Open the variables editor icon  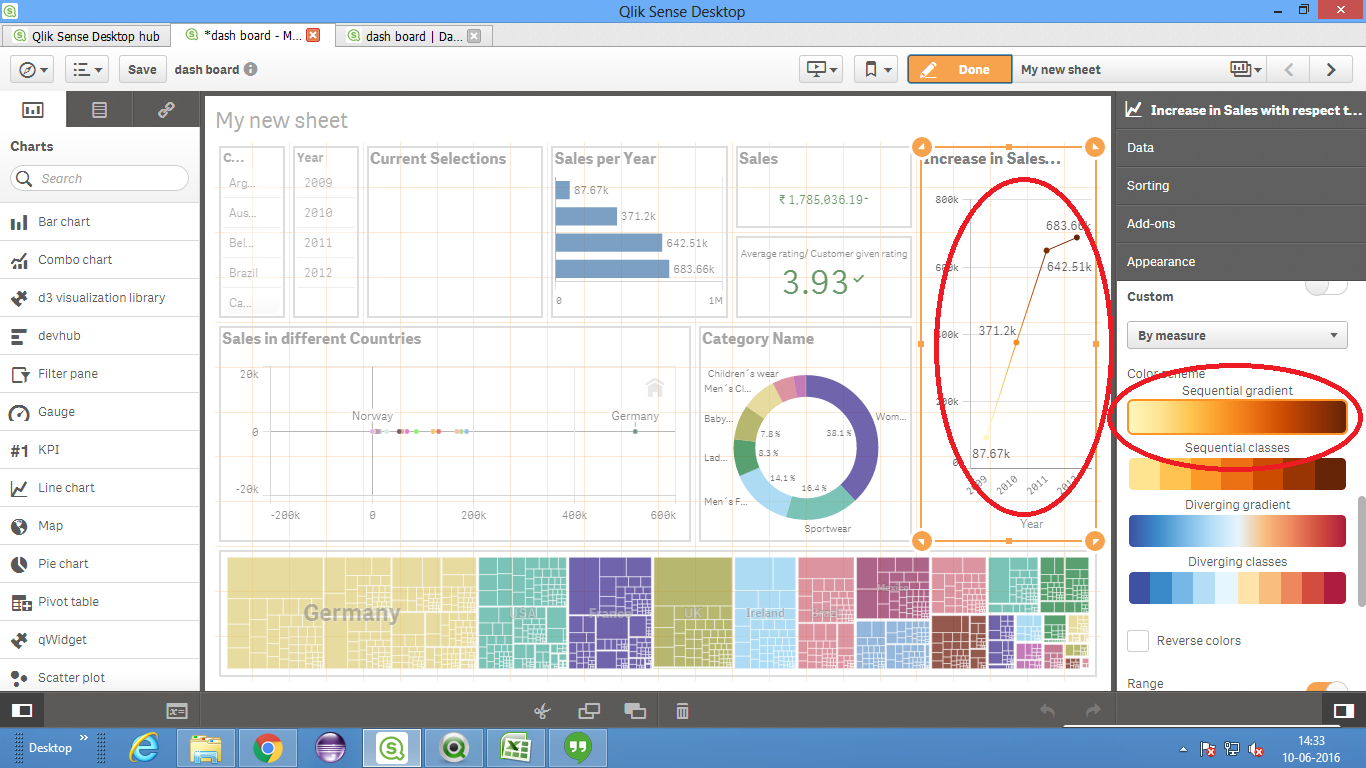177,711
